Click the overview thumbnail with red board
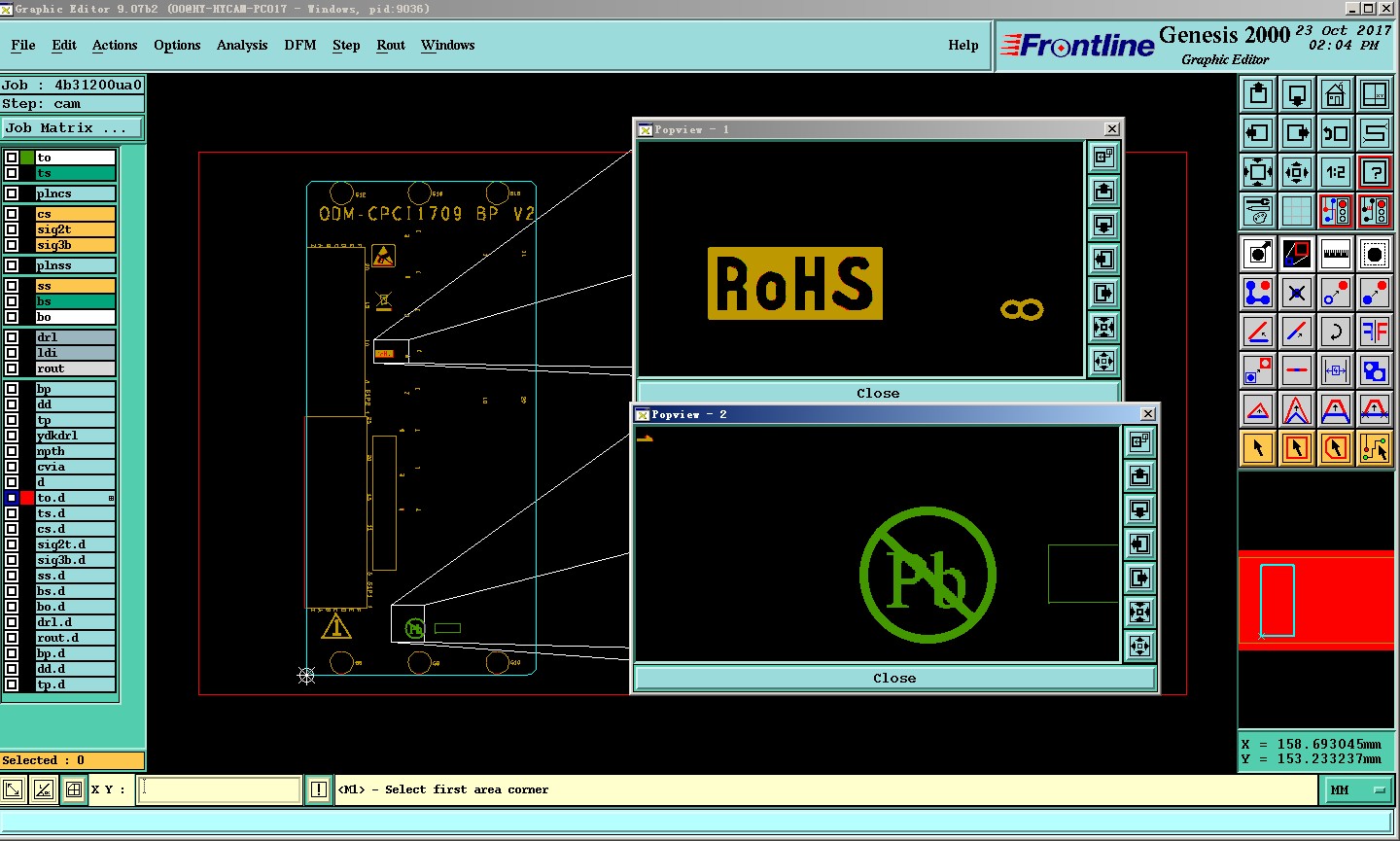 coord(1316,600)
